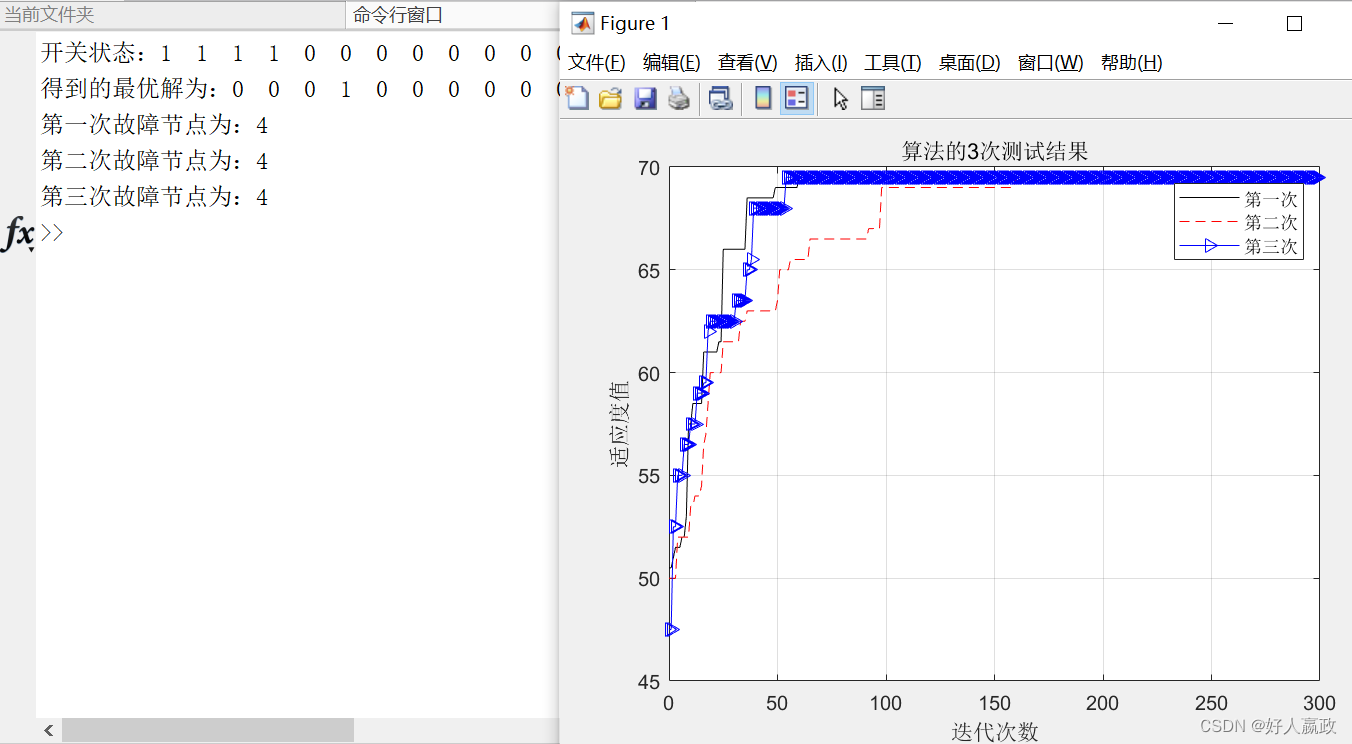This screenshot has width=1352, height=744.
Task: Maximize the Figure 1 window
Action: point(1294,24)
